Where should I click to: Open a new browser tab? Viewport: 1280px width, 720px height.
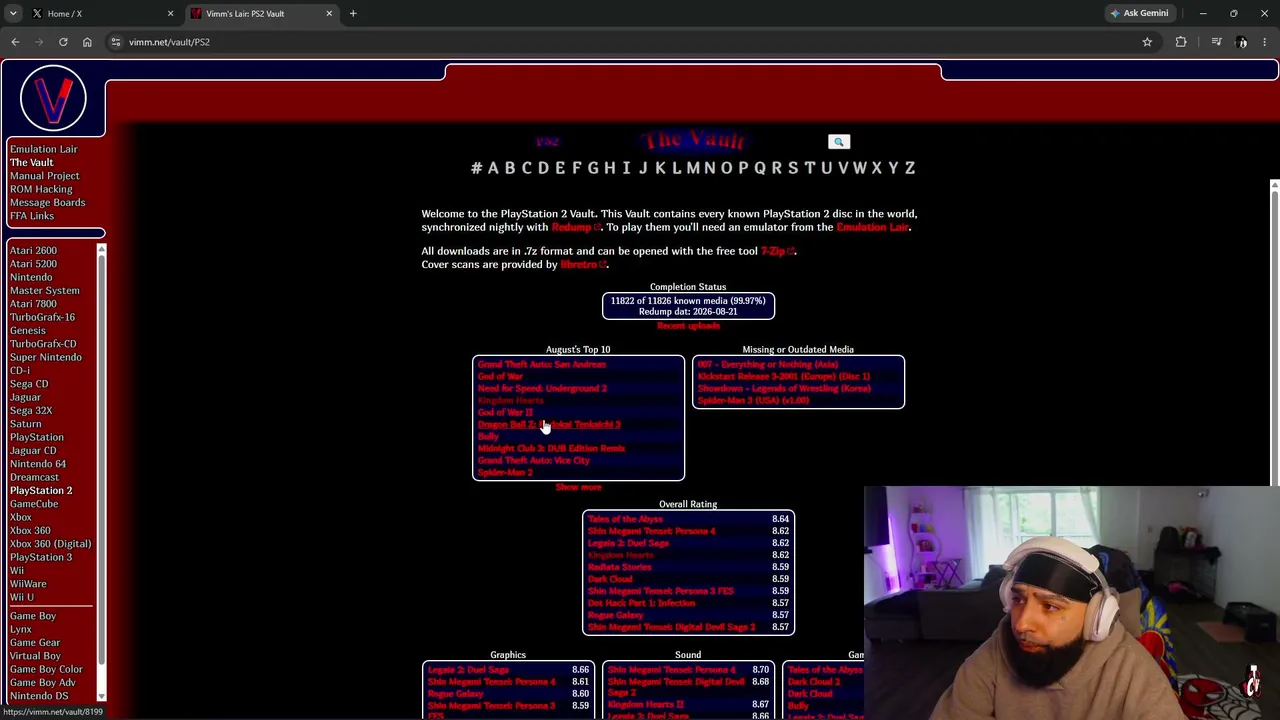[x=353, y=14]
